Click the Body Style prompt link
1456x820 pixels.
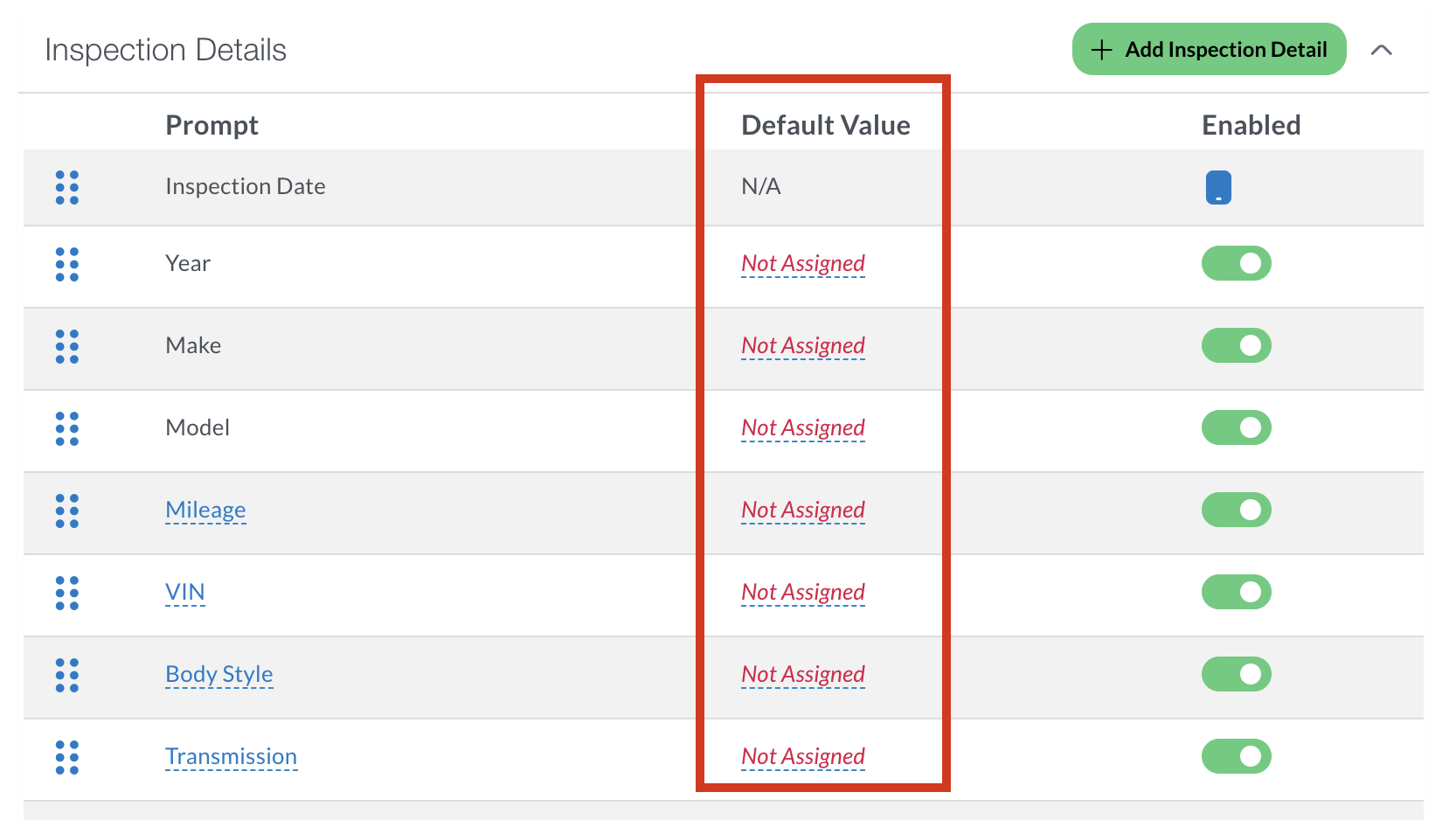click(219, 674)
